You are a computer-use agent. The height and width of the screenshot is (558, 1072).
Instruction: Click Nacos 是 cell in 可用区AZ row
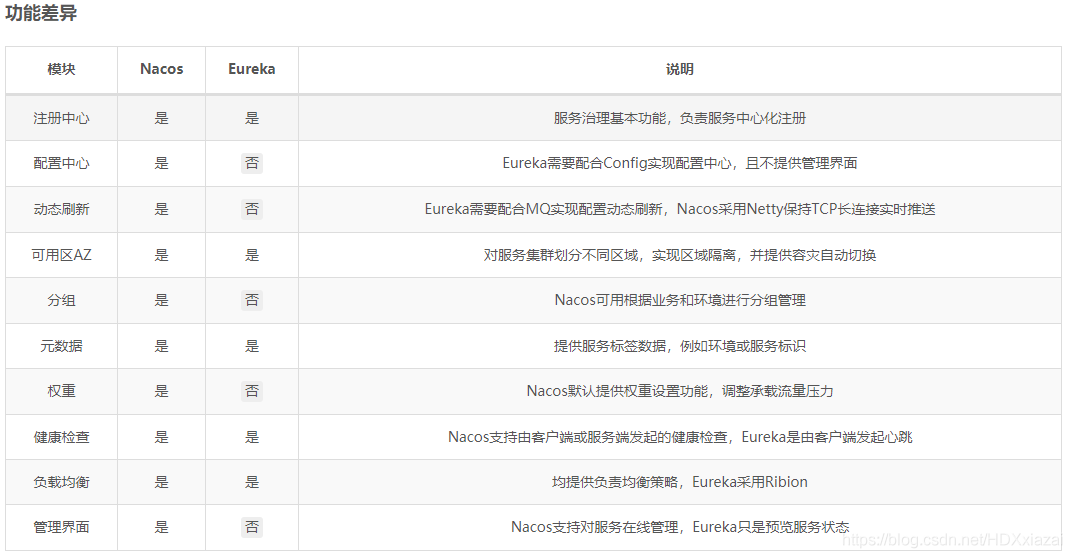coord(161,255)
